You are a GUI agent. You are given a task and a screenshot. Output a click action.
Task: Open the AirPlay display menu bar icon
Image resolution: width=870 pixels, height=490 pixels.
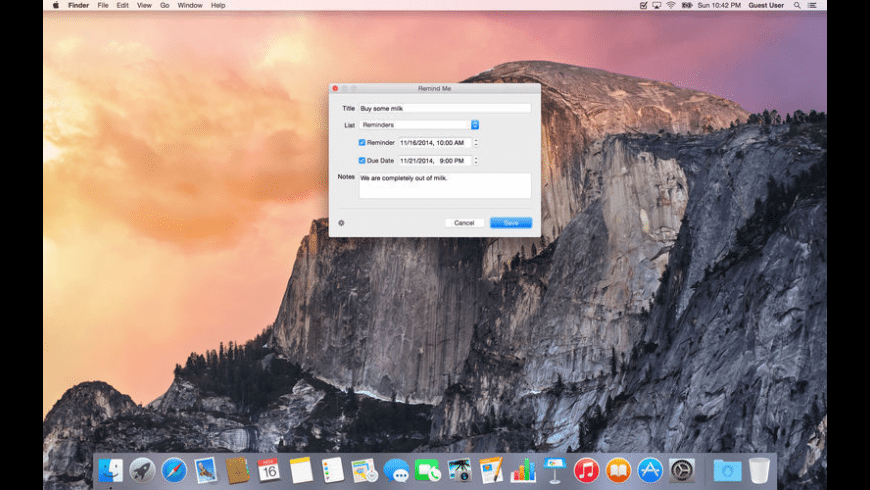(x=657, y=5)
